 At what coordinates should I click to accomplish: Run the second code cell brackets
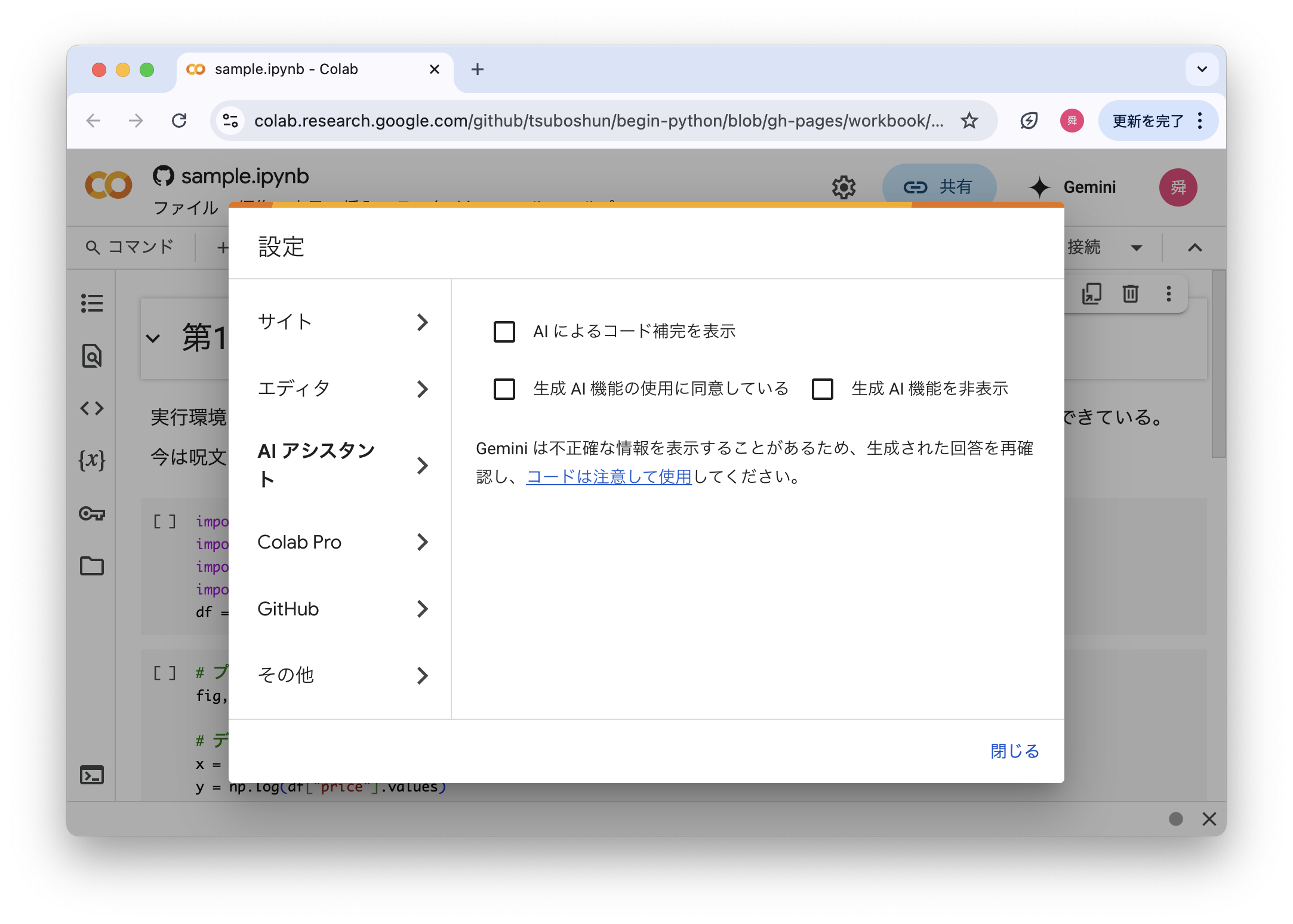click(165, 673)
